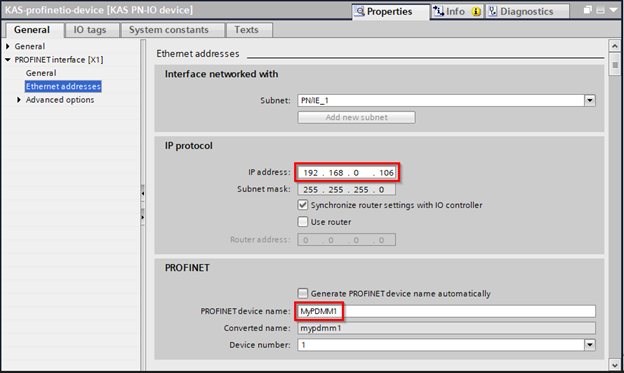Screen dimensions: 624x373
Task: Click the Router address field
Action: pos(347,240)
